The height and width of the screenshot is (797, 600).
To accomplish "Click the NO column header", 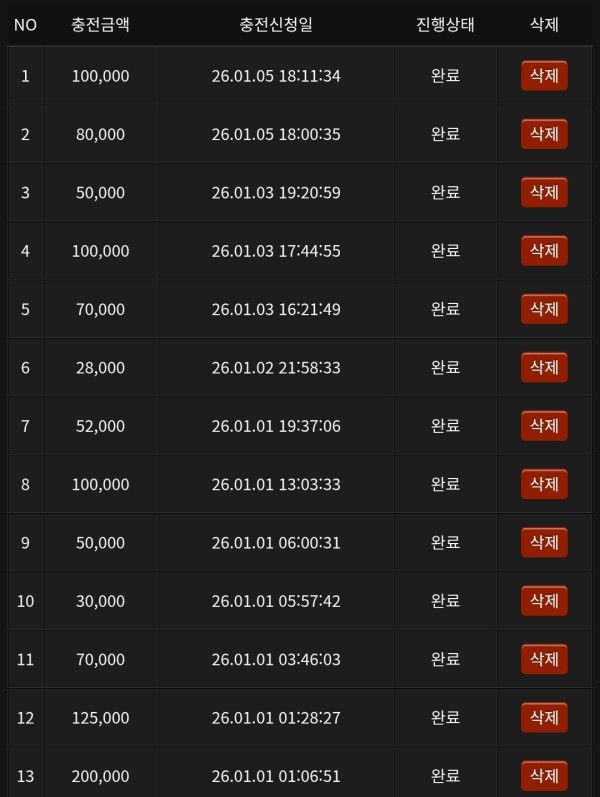I will [25, 24].
